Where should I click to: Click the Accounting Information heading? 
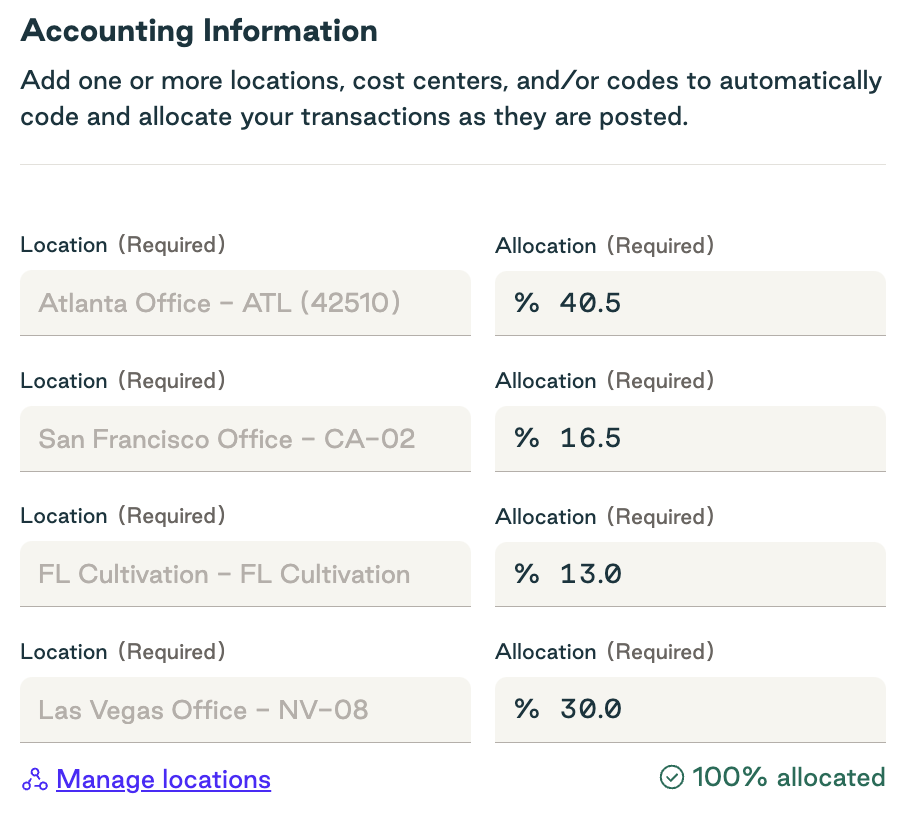point(199,31)
